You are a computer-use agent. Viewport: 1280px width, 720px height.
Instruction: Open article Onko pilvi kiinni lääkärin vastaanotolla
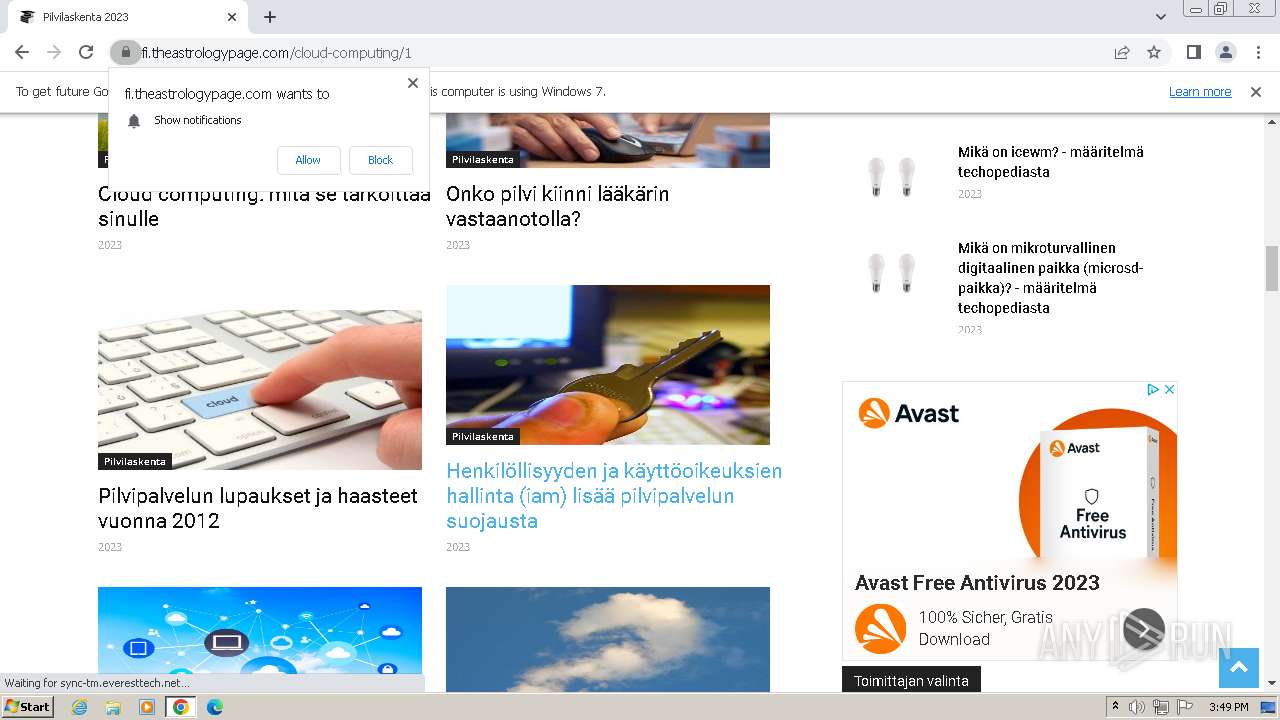557,206
